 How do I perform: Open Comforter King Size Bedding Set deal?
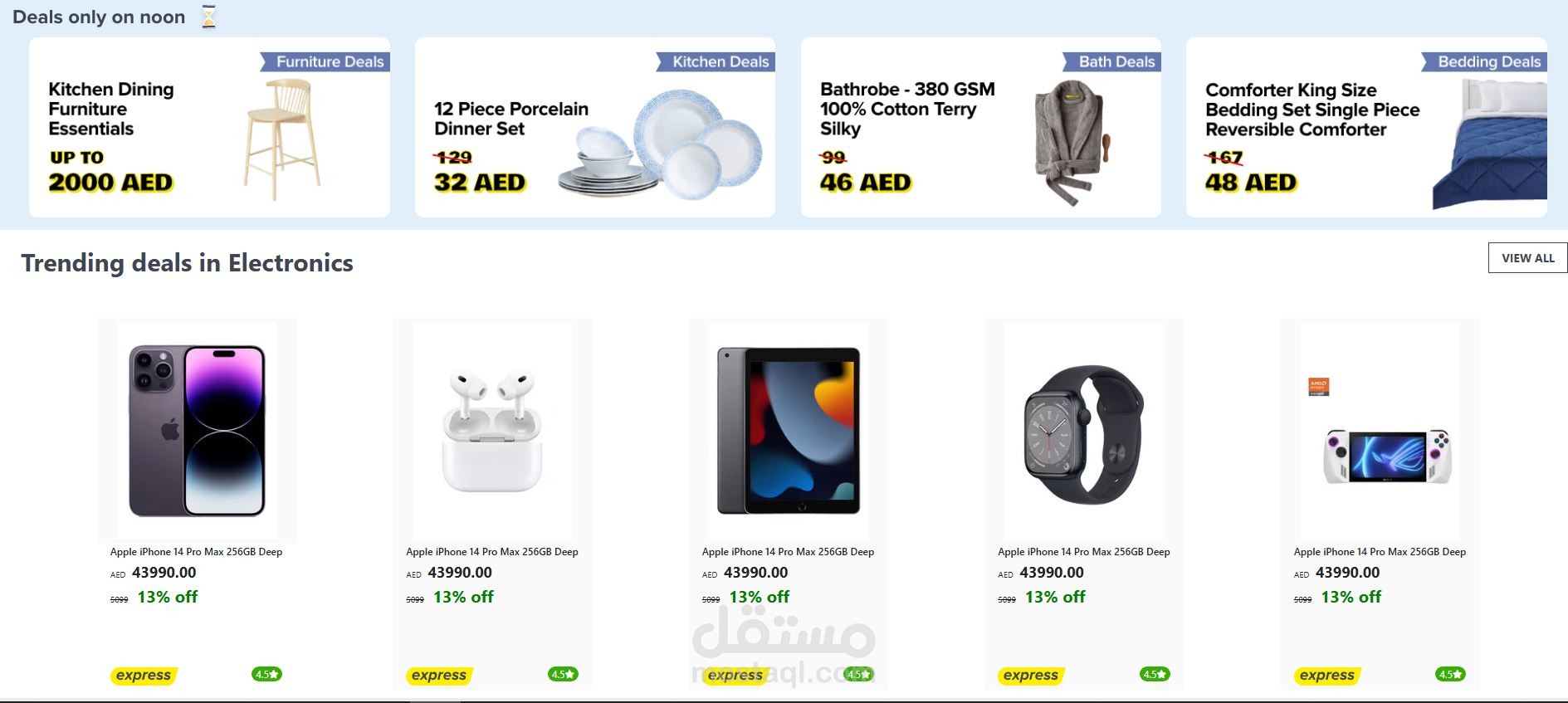1366,127
